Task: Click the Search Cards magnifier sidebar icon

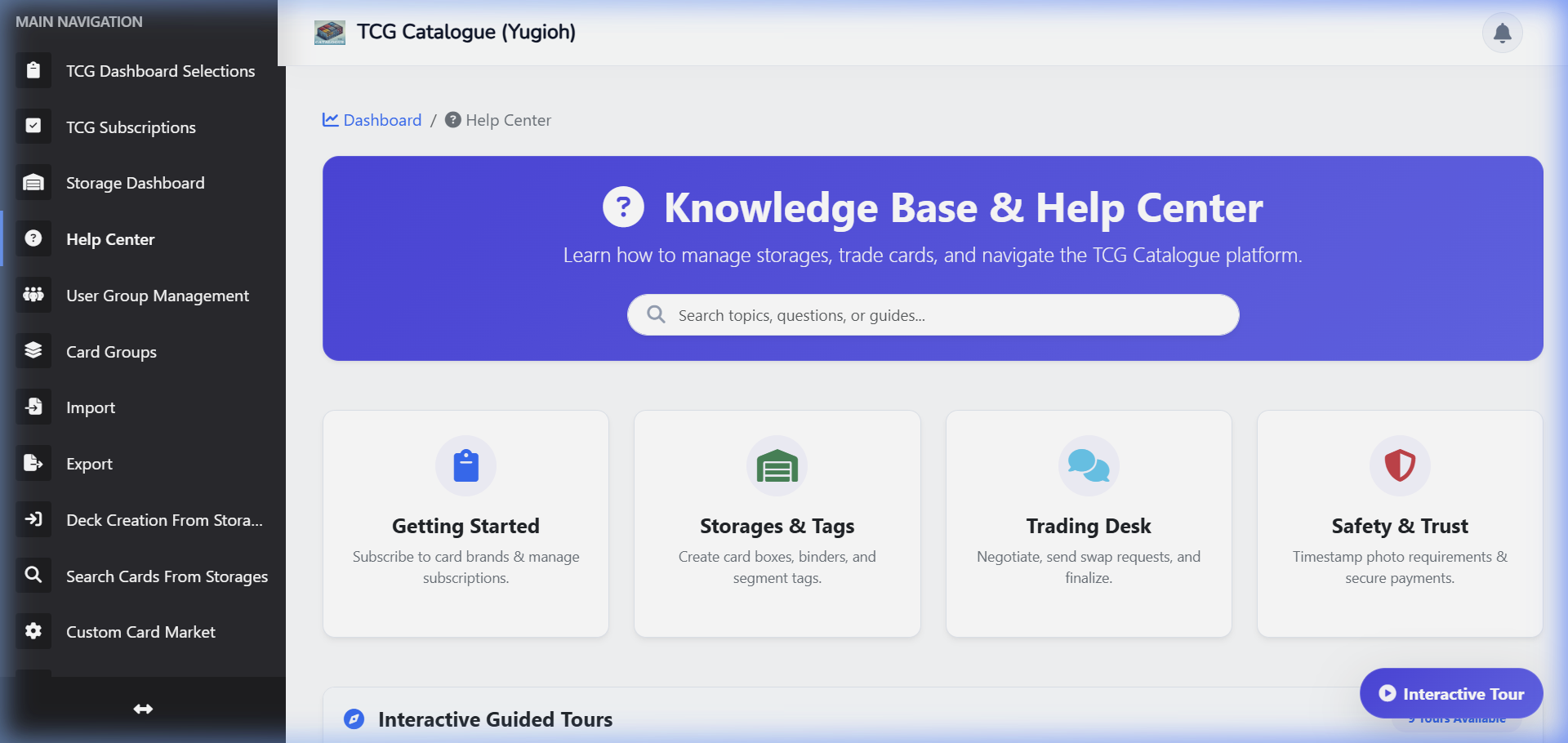Action: tap(33, 575)
